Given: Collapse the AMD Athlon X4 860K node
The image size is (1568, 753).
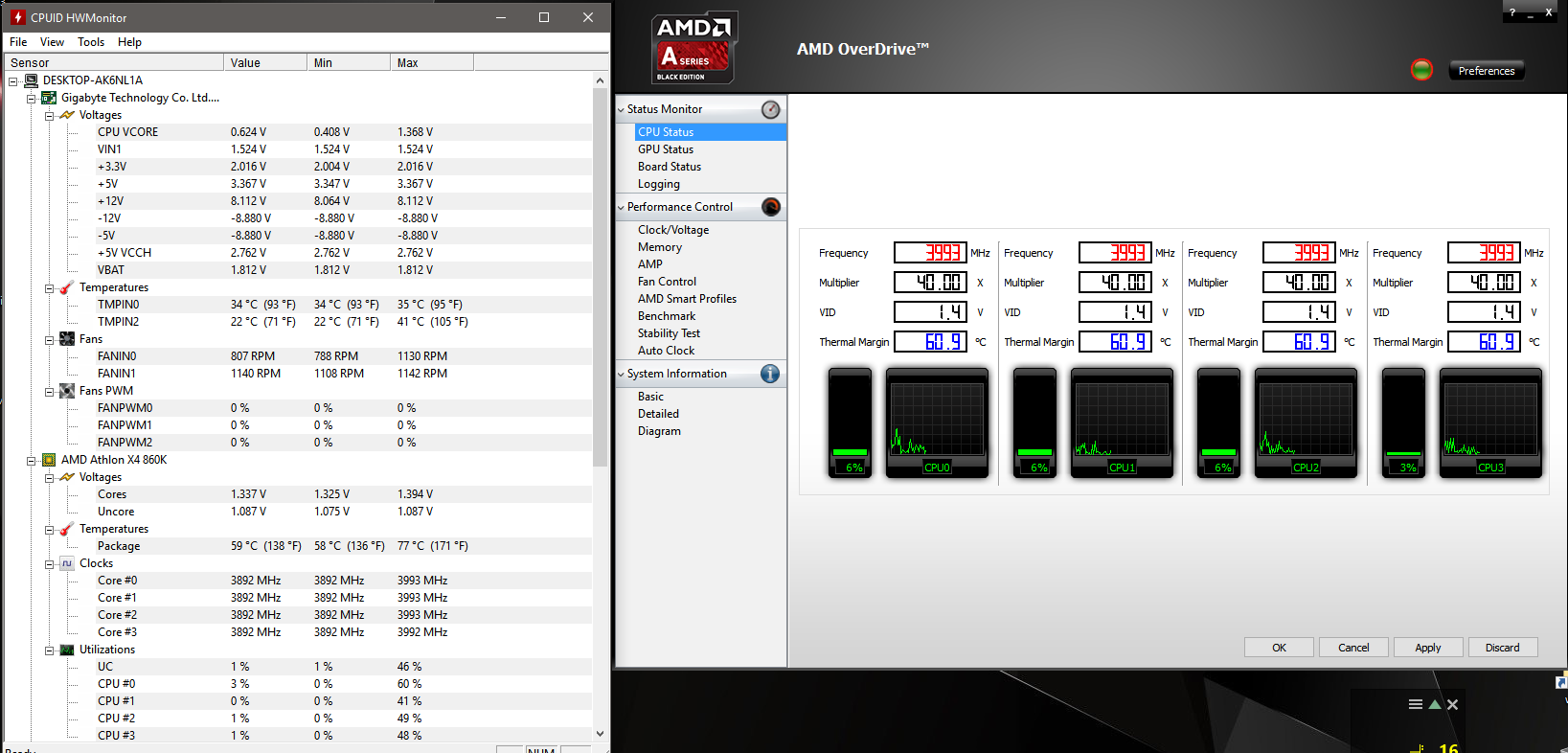Looking at the screenshot, I should point(32,460).
